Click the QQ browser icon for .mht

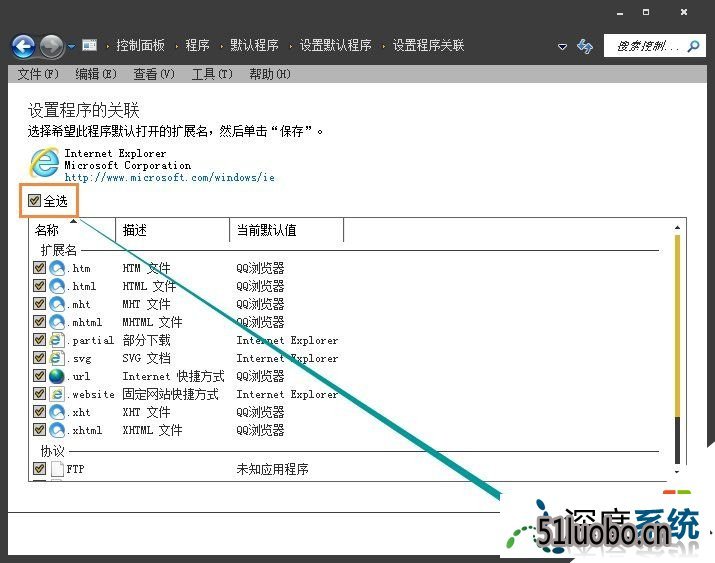pos(57,304)
